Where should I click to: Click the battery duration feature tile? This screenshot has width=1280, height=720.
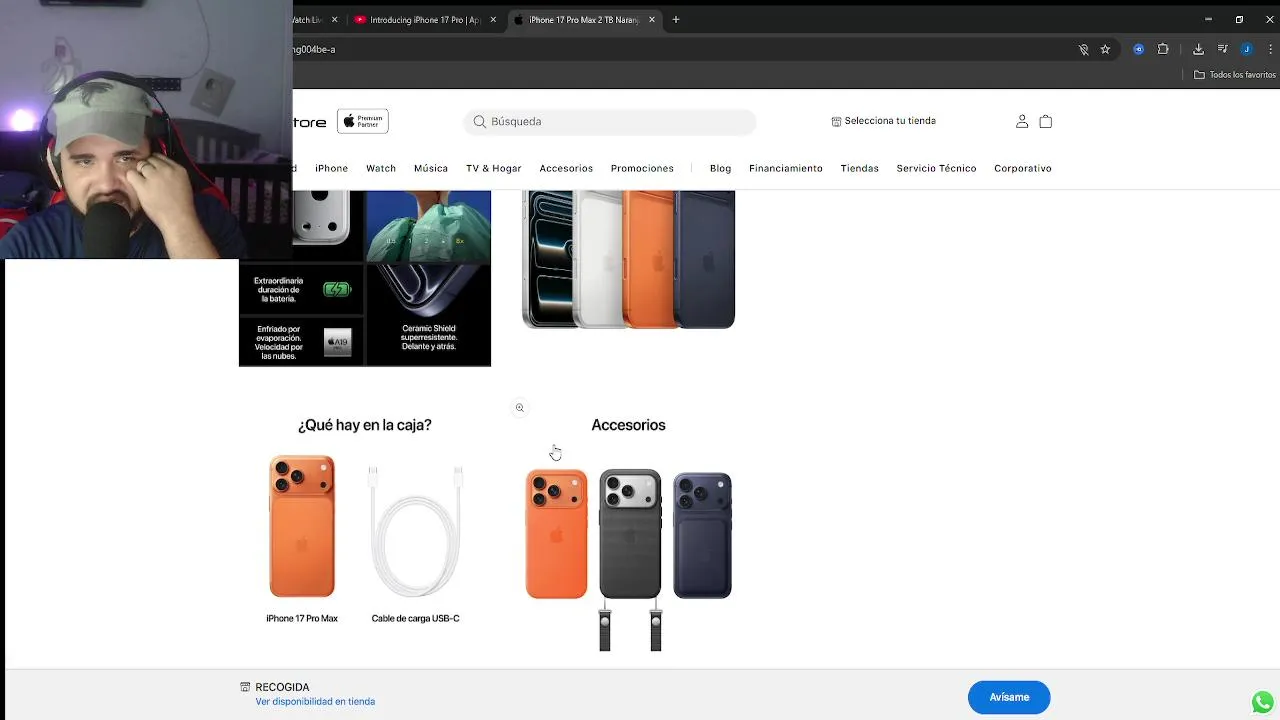pyautogui.click(x=301, y=290)
